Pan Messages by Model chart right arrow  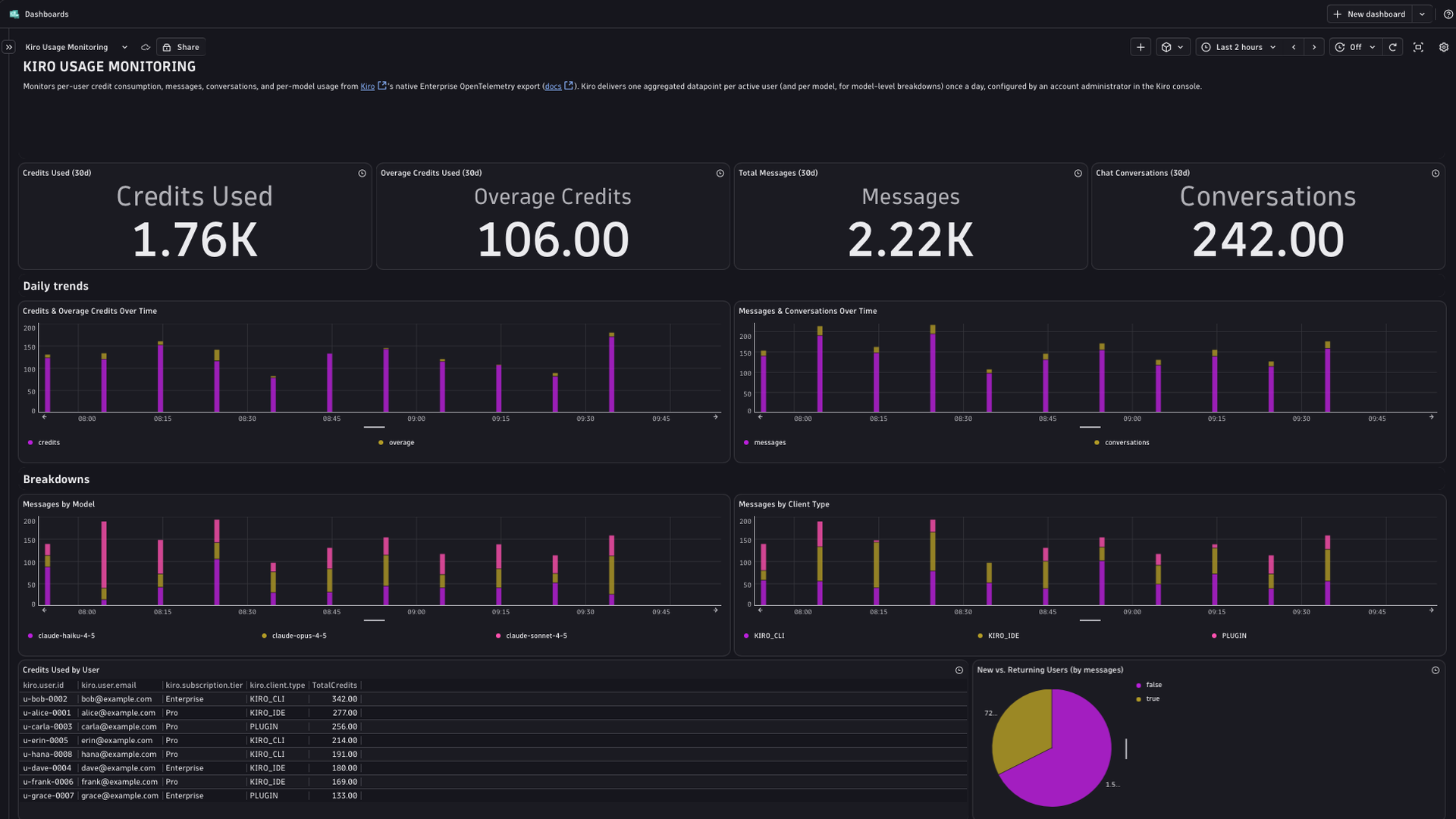tap(715, 610)
